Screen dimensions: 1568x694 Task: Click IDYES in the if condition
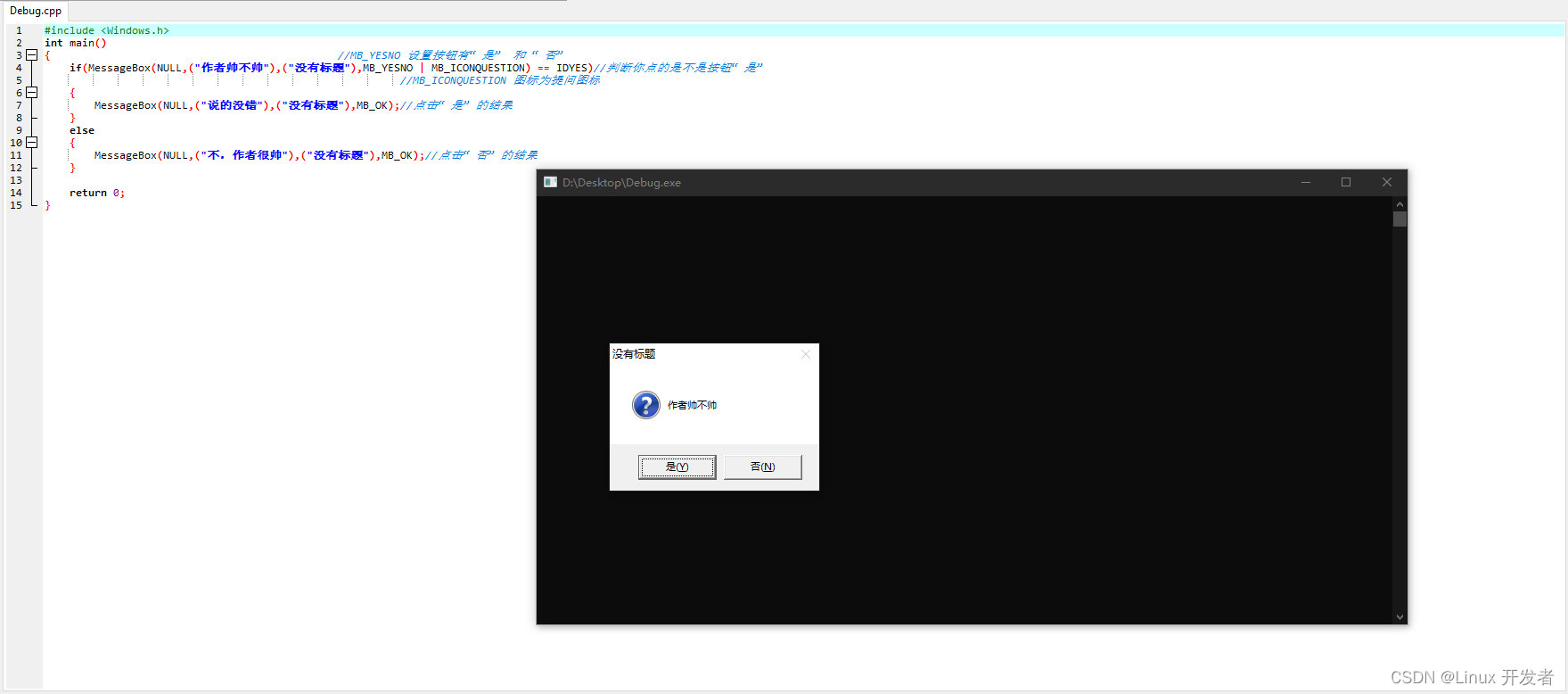click(571, 68)
